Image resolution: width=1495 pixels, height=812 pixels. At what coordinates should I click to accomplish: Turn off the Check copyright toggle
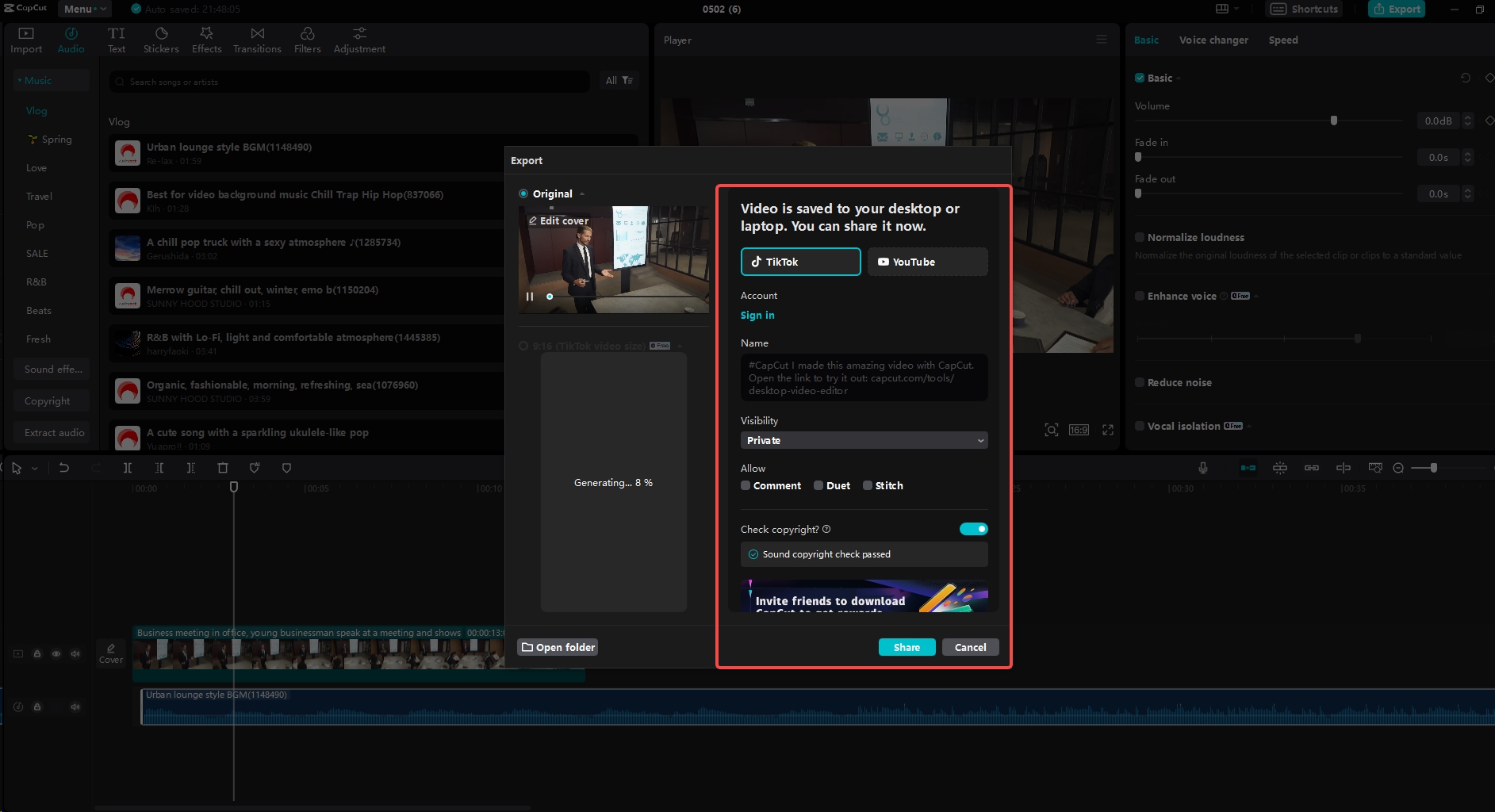pos(974,529)
